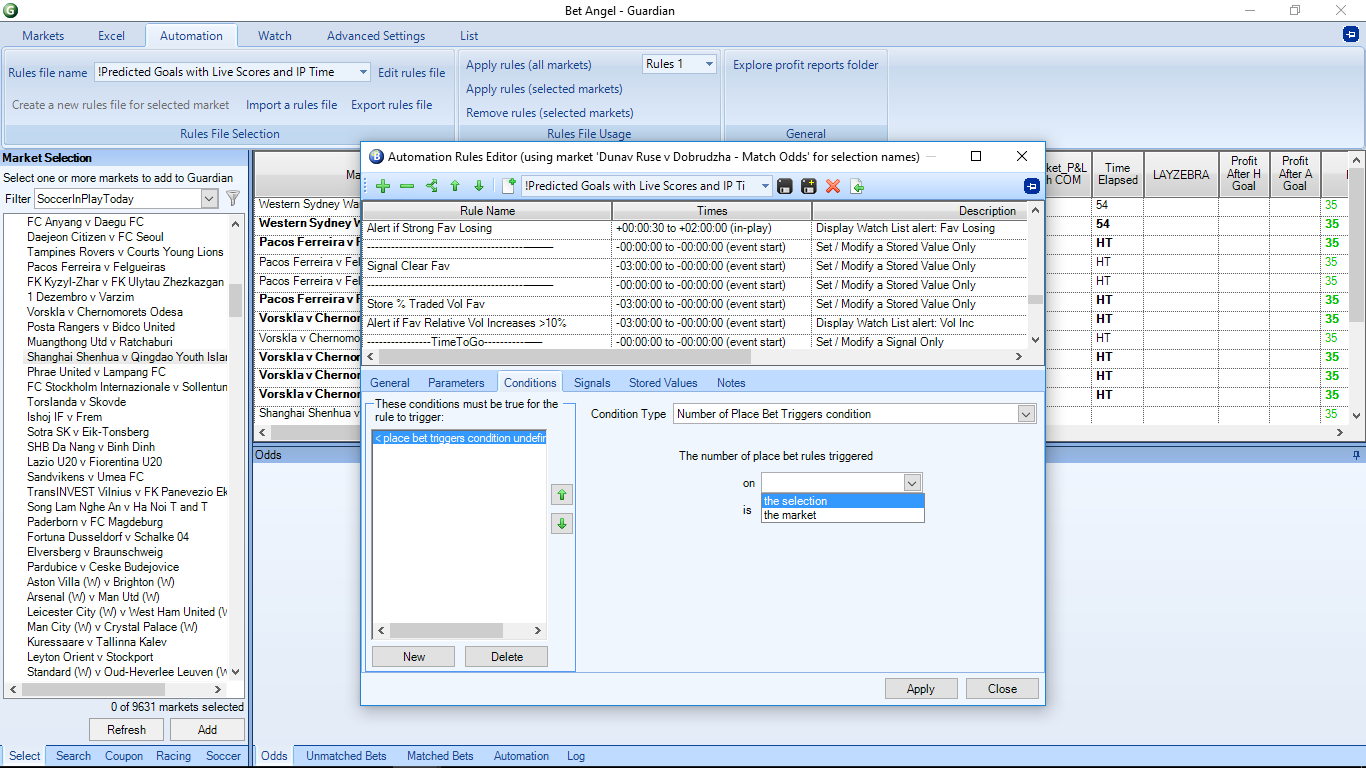Move the rule up with the toolbar green up arrow
The image size is (1366, 768).
[455, 186]
